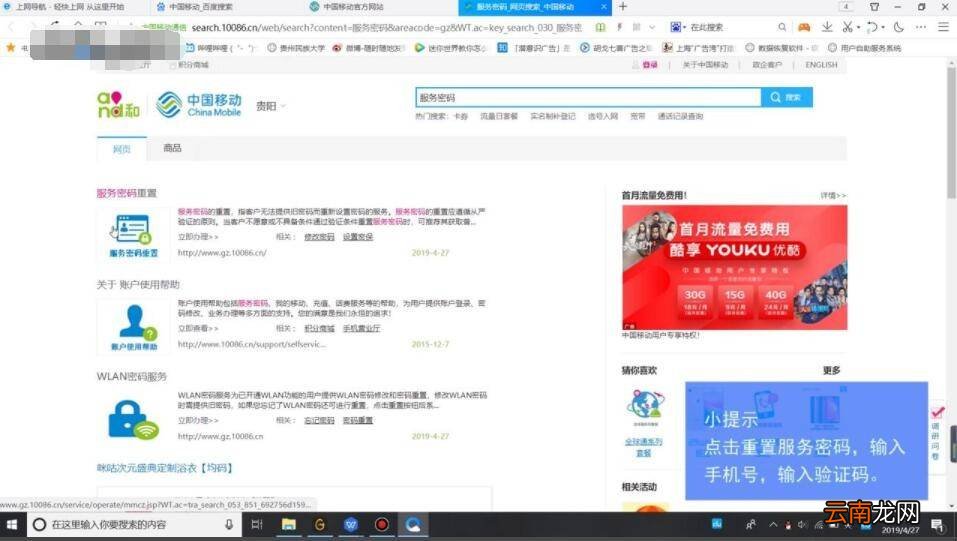Image resolution: width=957 pixels, height=541 pixels.
Task: Click the ENGLISH link in top bar
Action: [x=821, y=65]
